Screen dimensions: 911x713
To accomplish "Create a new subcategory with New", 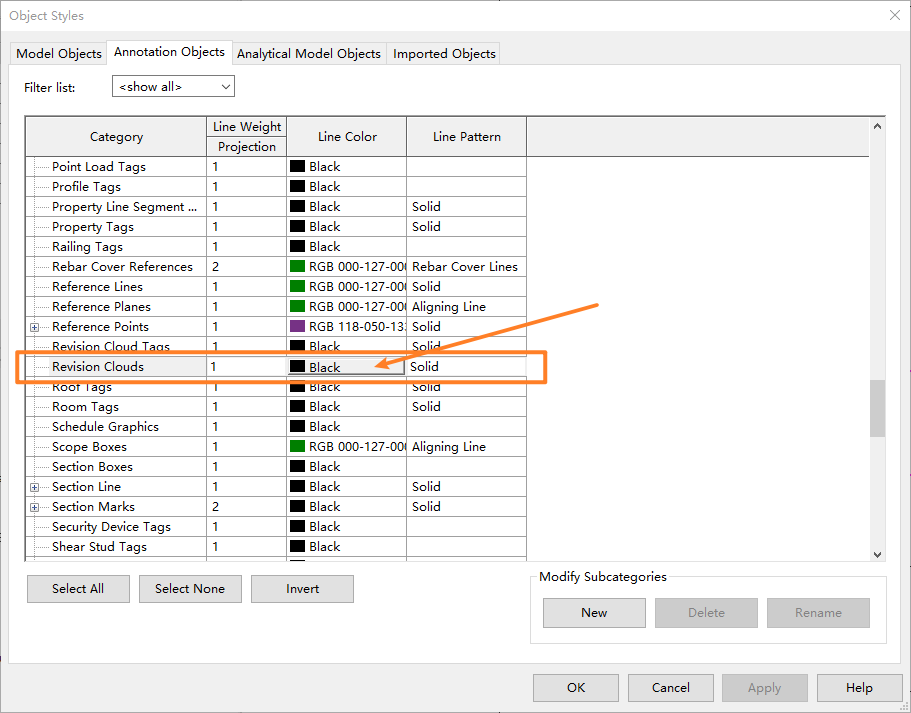I will coord(594,612).
